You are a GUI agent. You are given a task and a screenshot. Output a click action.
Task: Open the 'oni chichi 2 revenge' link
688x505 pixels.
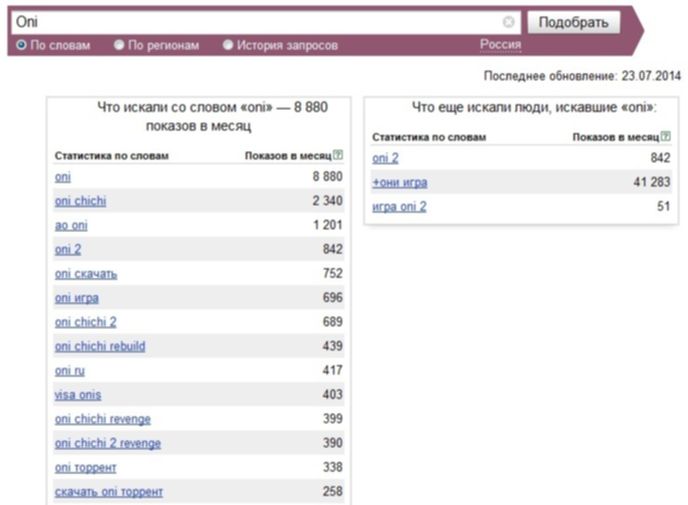[108, 443]
